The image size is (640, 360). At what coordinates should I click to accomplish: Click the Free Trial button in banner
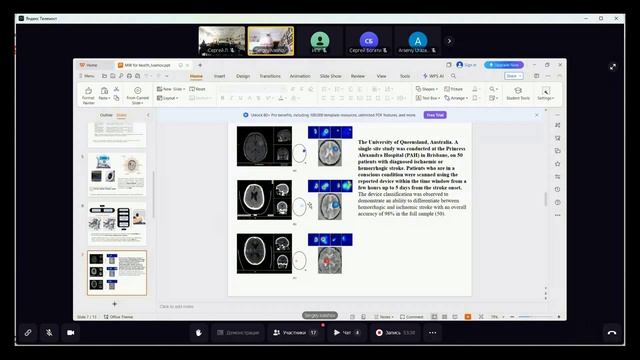pos(435,115)
